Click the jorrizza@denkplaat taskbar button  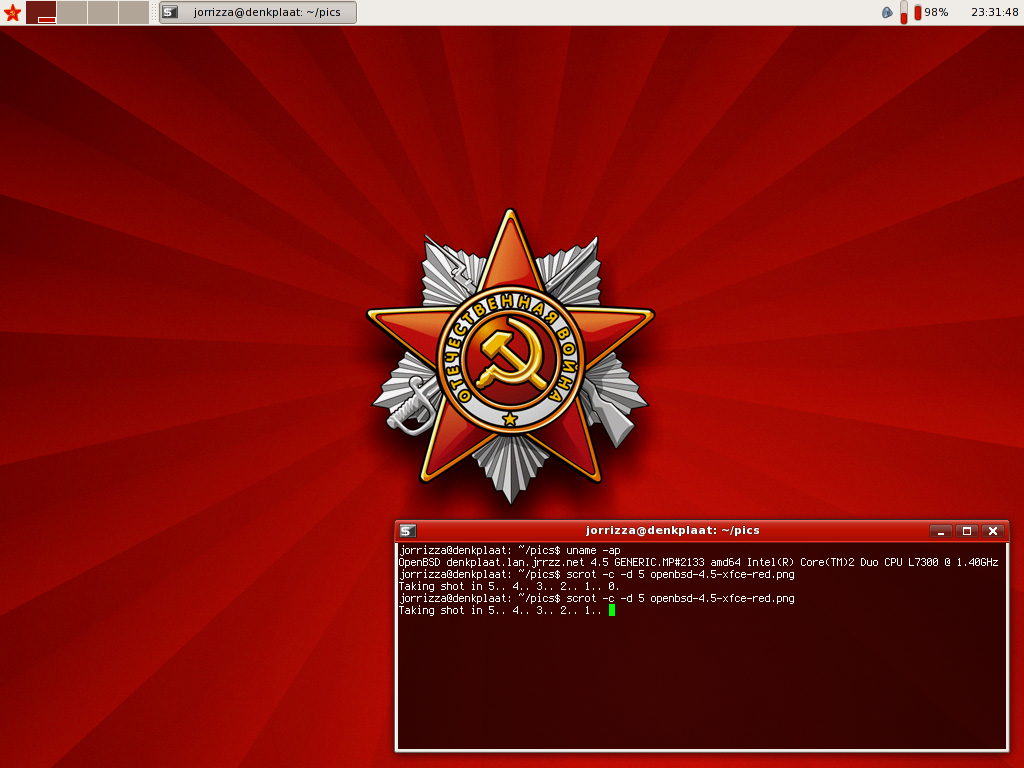point(258,12)
